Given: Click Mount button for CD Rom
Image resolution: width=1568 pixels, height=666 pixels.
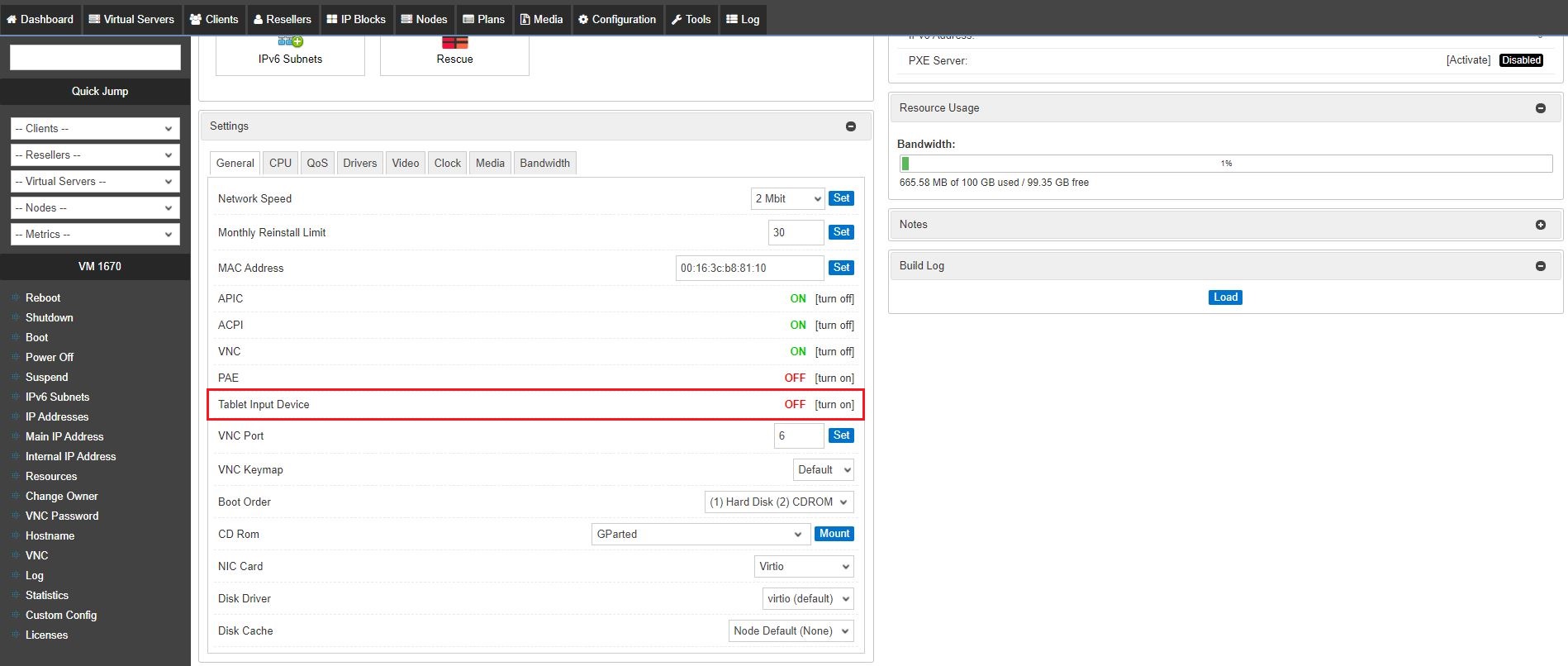Looking at the screenshot, I should [834, 534].
